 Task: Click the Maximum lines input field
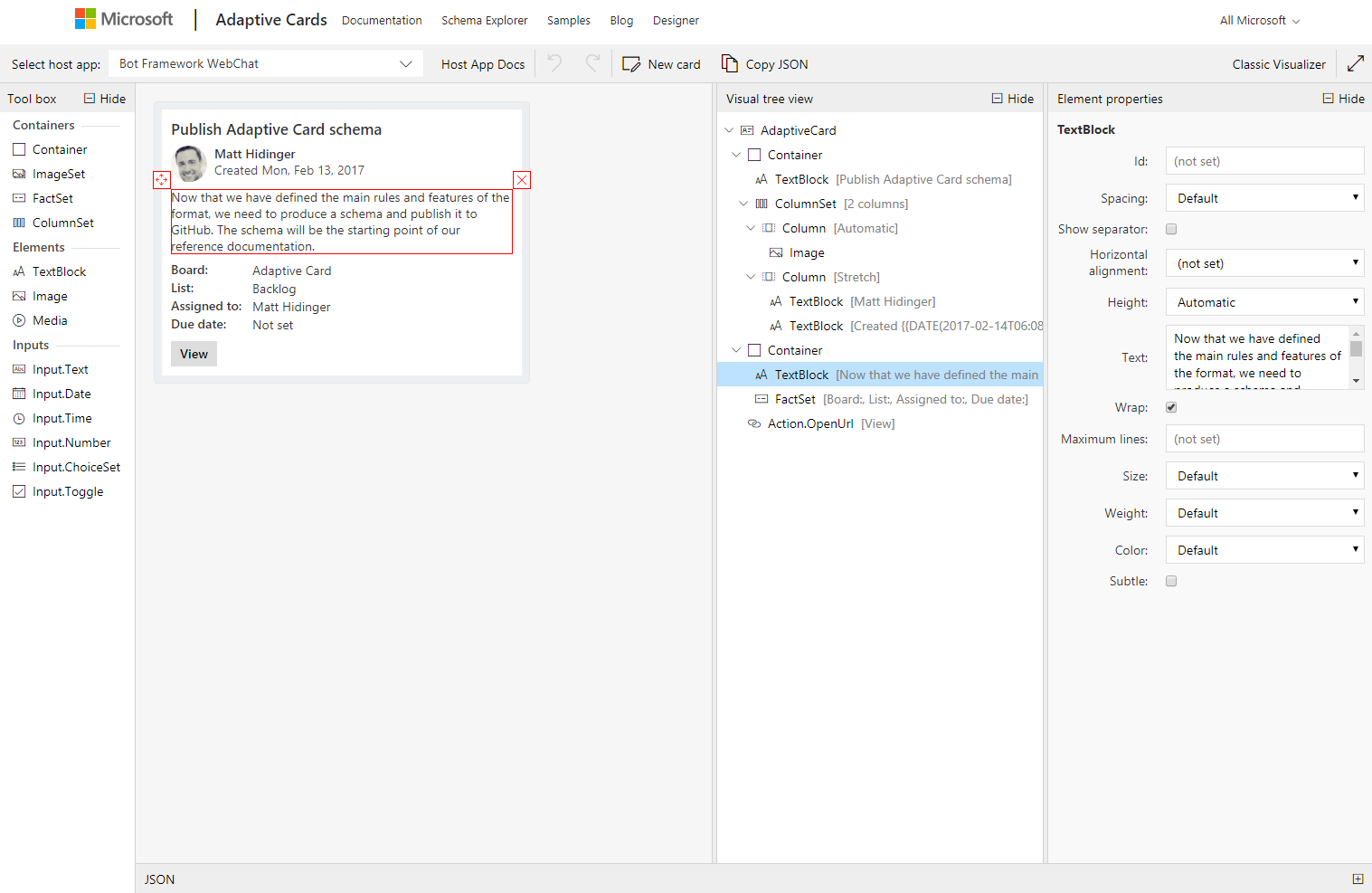click(x=1264, y=439)
